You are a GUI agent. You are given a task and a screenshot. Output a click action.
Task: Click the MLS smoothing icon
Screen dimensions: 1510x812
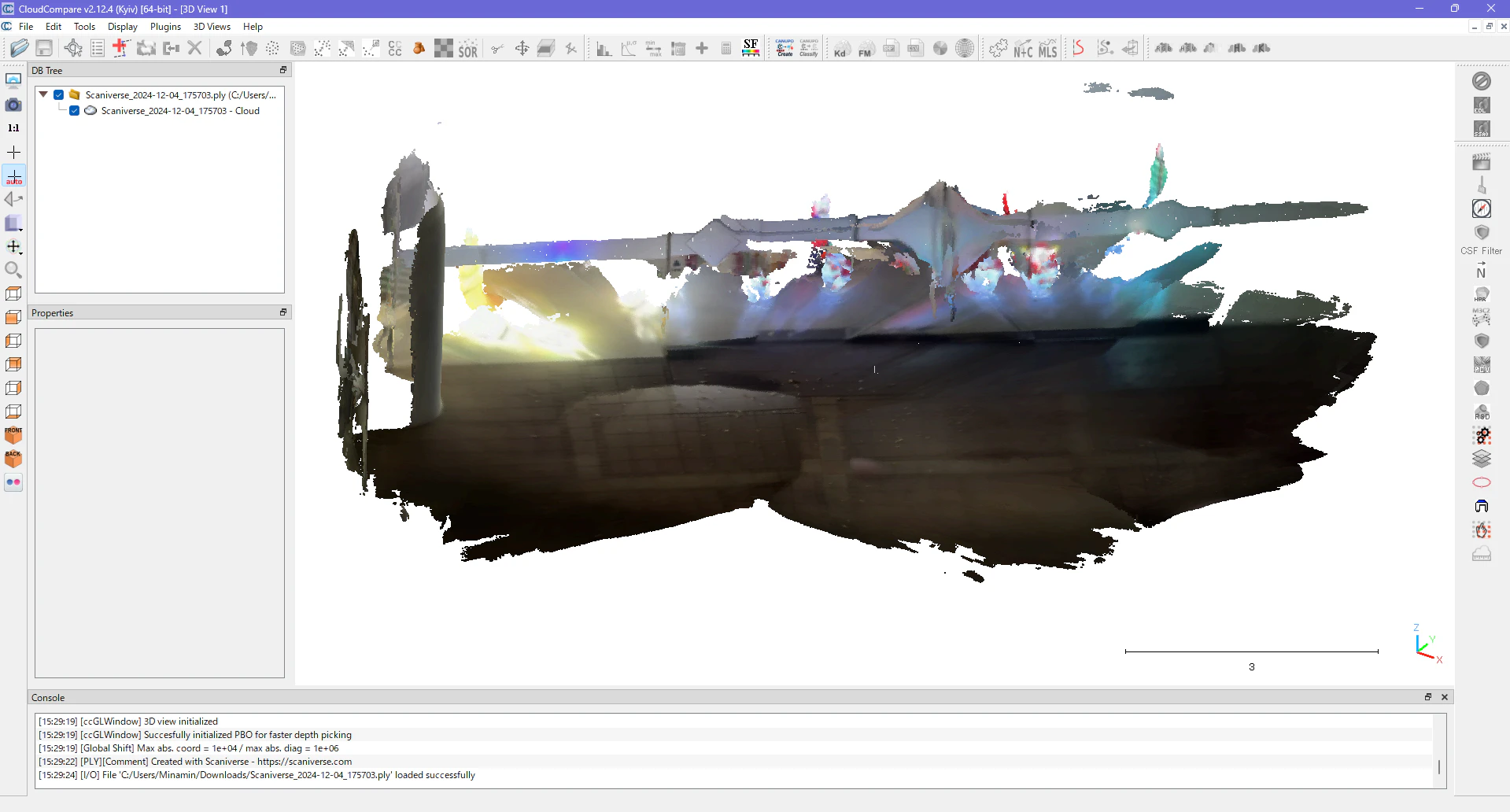[x=1047, y=49]
